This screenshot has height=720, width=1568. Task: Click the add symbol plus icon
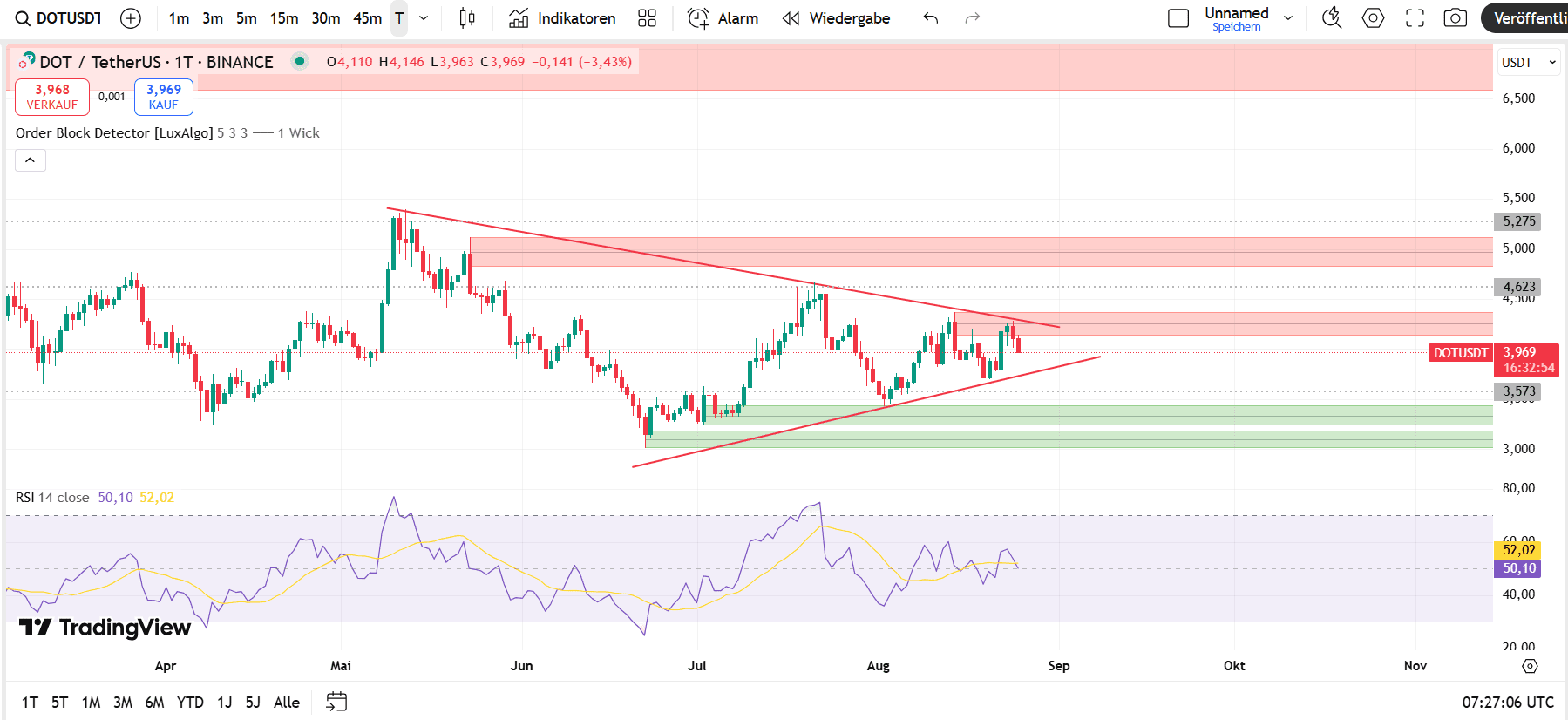130,18
